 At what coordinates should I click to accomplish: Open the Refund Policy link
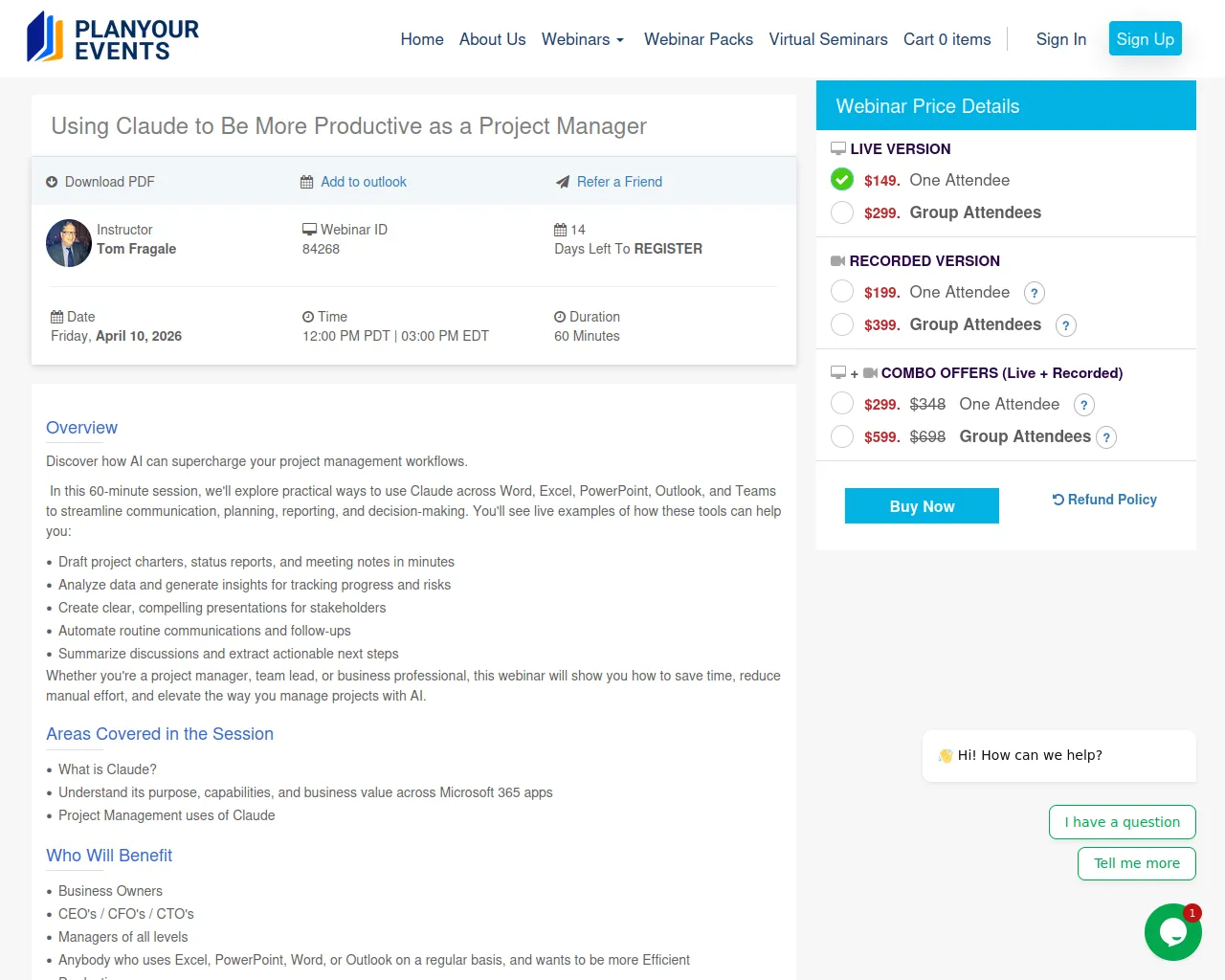[x=1104, y=500]
